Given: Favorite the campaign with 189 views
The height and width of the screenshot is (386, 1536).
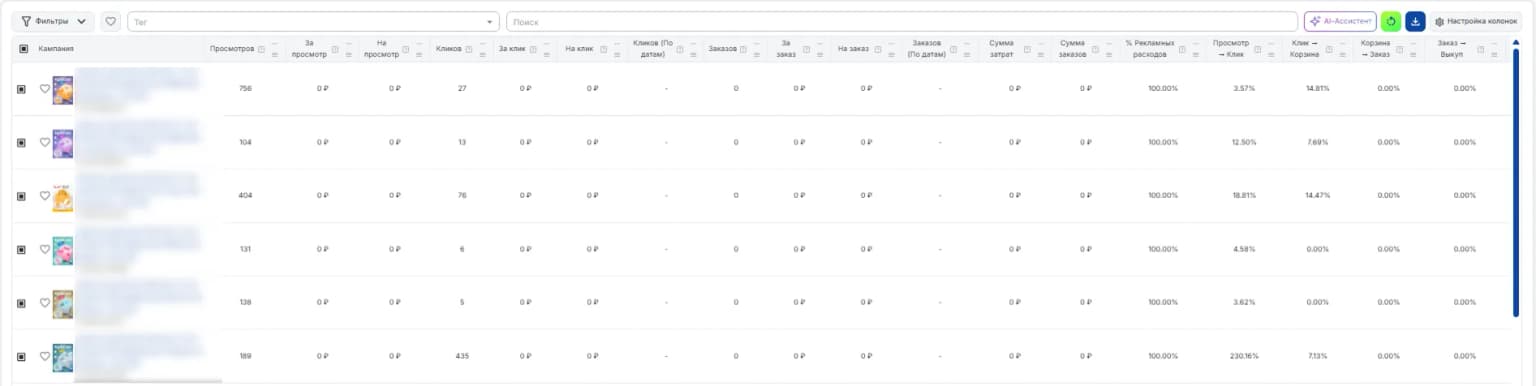Looking at the screenshot, I should click(x=45, y=356).
